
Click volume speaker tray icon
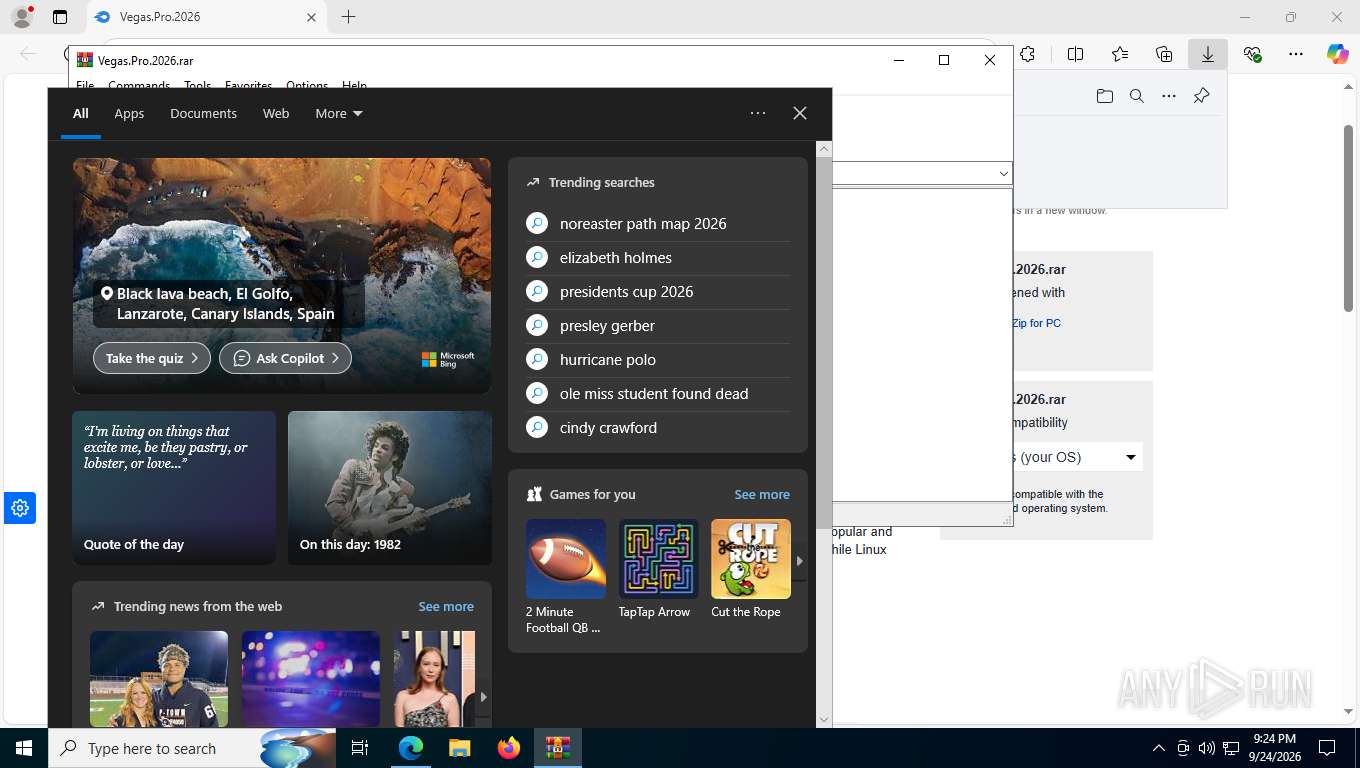[x=1206, y=748]
